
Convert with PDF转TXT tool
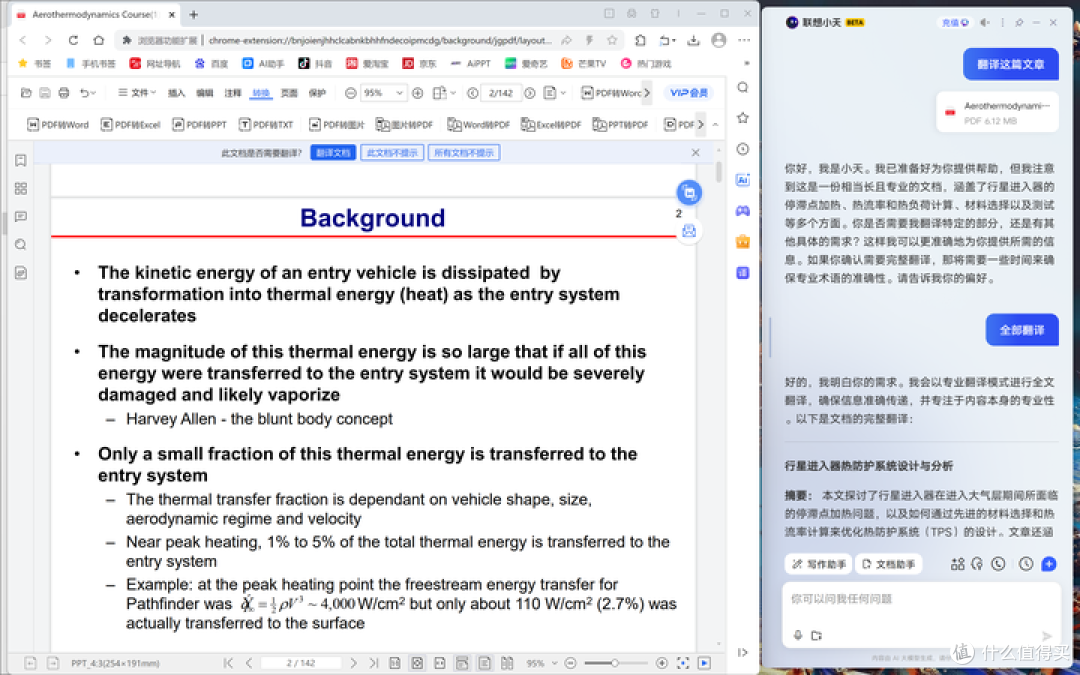(266, 125)
